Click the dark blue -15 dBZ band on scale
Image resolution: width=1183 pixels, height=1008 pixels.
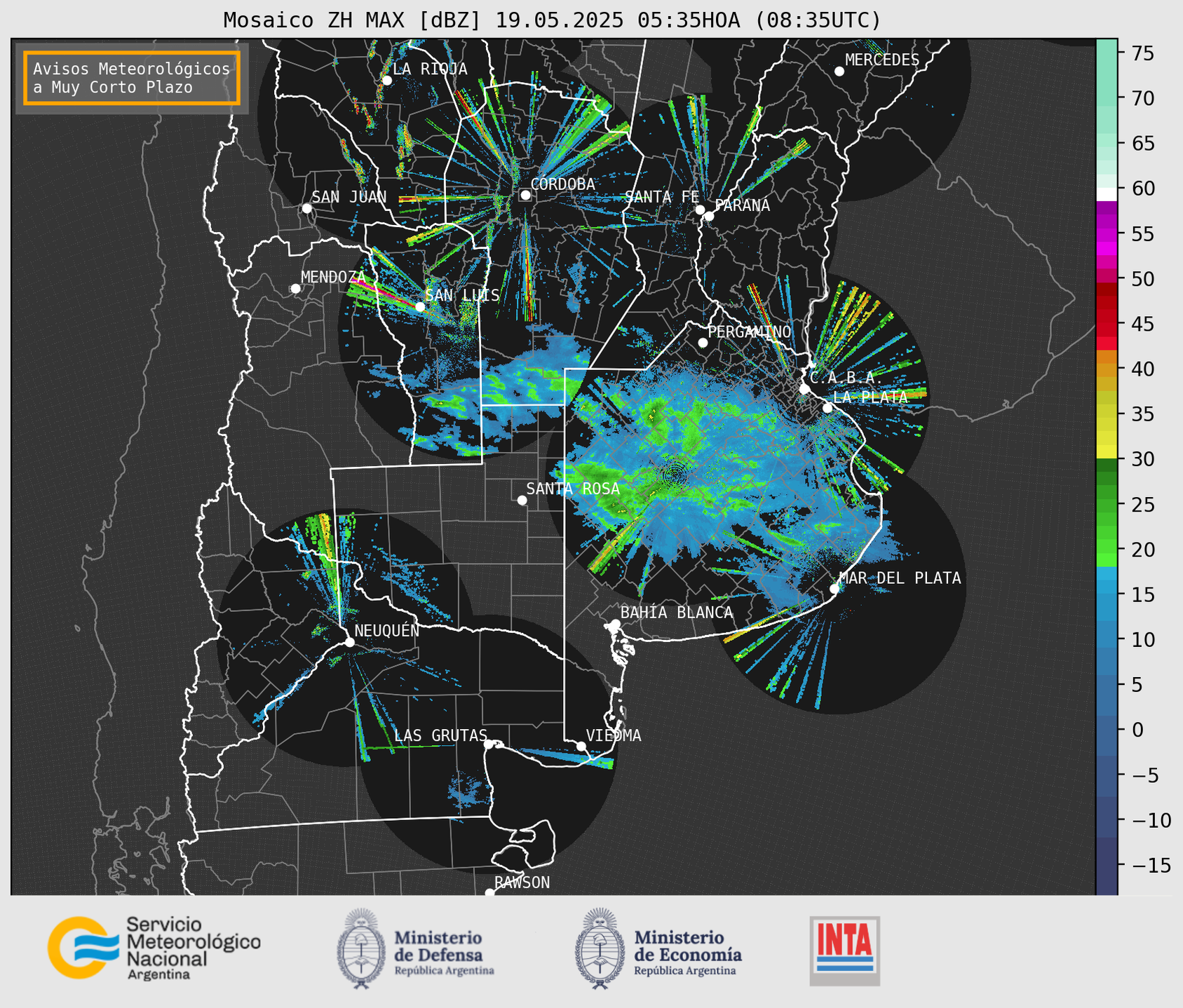pos(1107,865)
